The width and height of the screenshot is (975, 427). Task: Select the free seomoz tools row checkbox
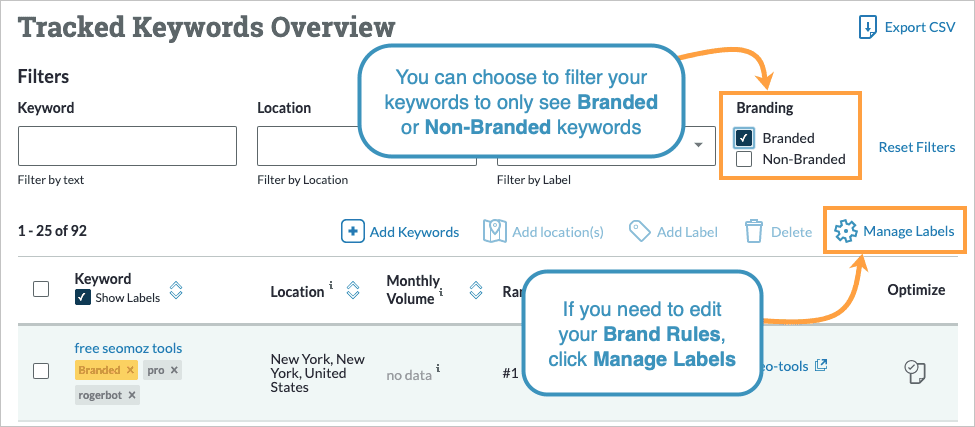pyautogui.click(x=41, y=371)
